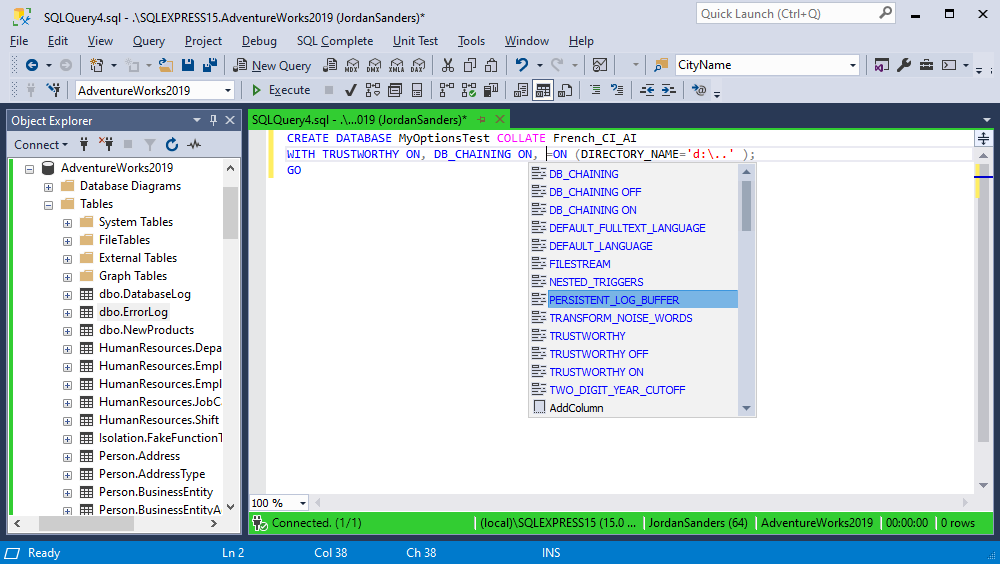Open the Tools menu
This screenshot has height=564, width=1000.
[471, 41]
